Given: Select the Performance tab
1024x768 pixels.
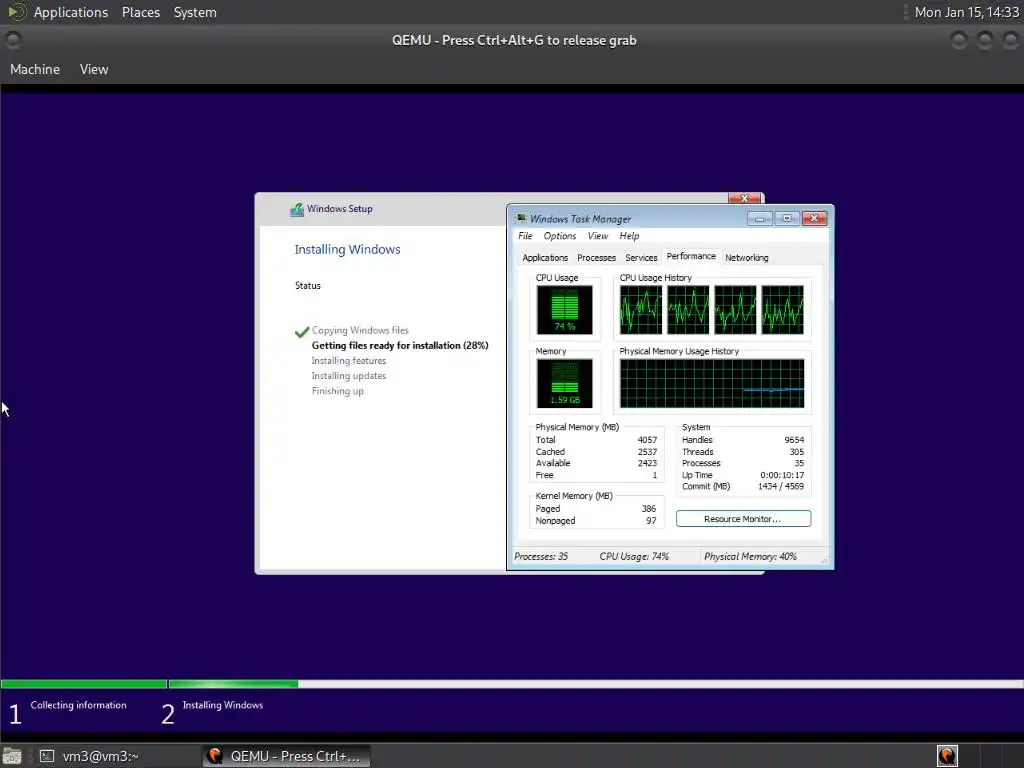Looking at the screenshot, I should [x=691, y=256].
